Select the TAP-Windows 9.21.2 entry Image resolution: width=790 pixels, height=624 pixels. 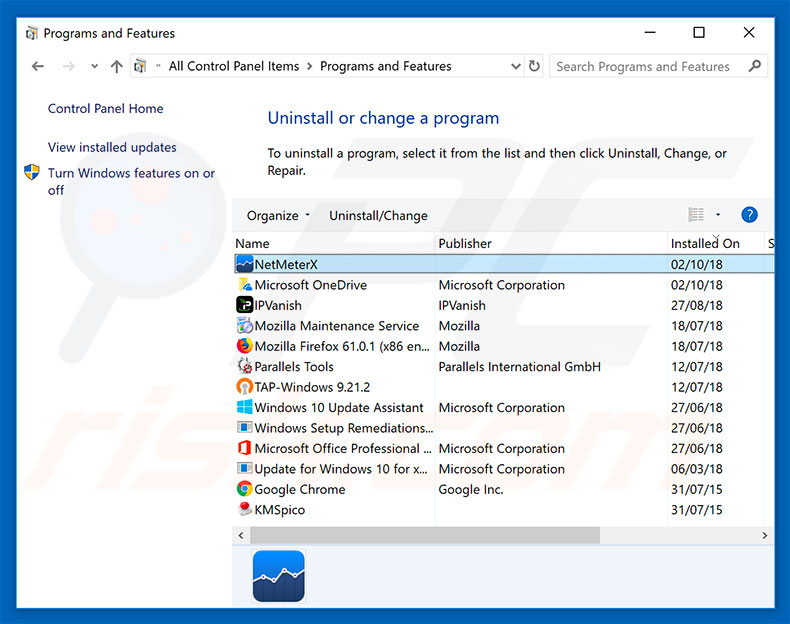point(312,387)
